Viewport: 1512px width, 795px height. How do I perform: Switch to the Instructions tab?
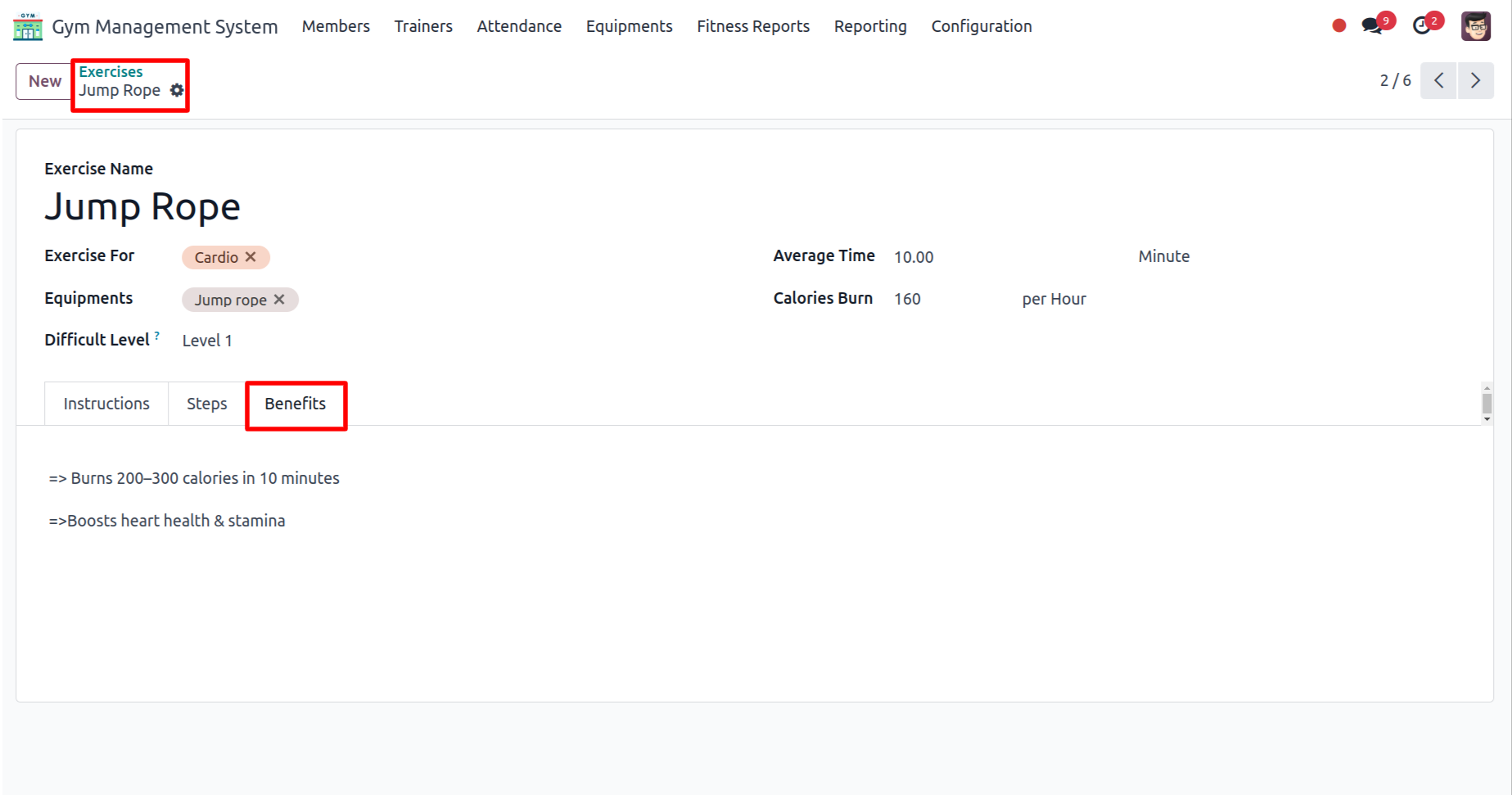(106, 404)
